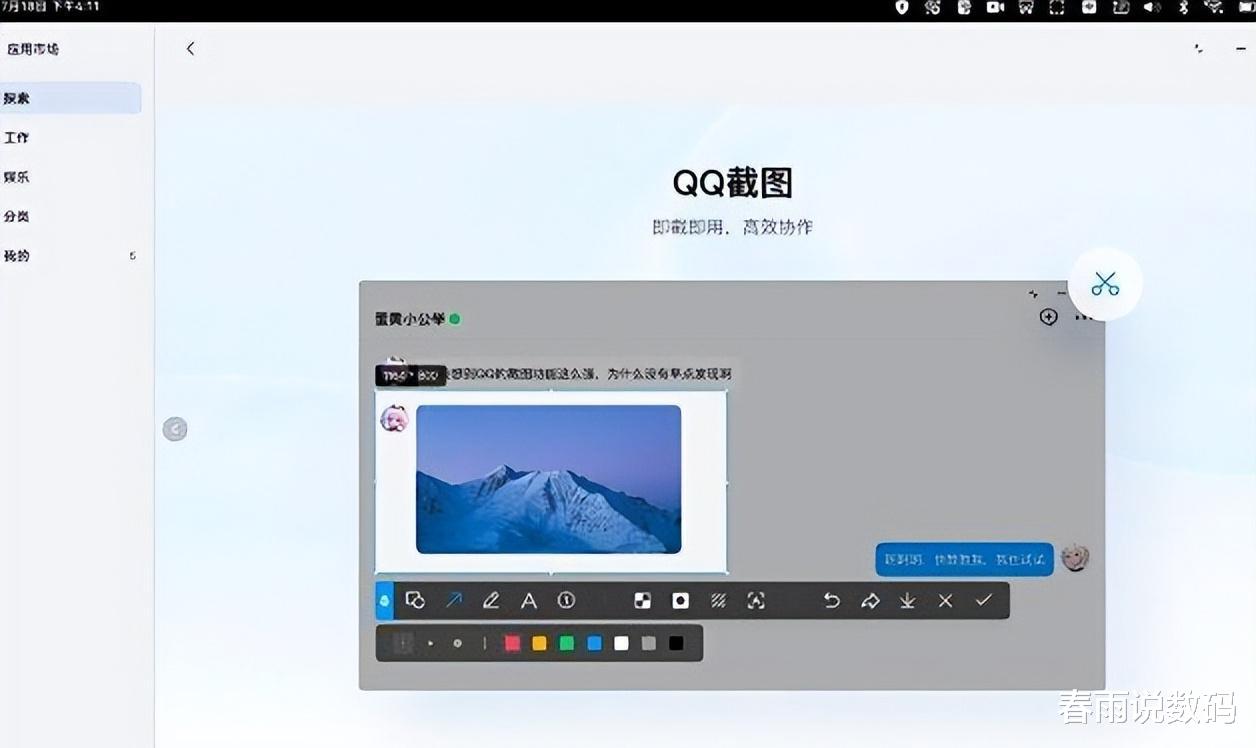Pick the white color swatch
The image size is (1256, 748).
[621, 643]
